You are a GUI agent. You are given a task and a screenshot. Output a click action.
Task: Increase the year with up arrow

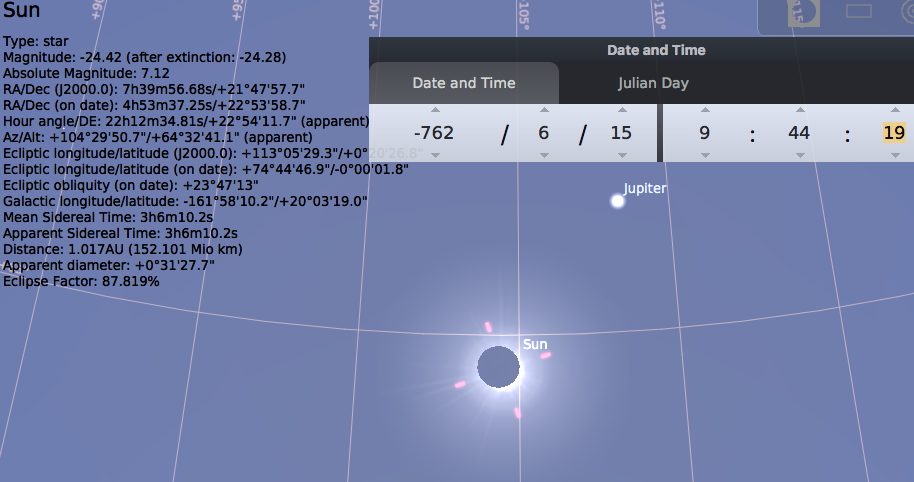tap(434, 110)
